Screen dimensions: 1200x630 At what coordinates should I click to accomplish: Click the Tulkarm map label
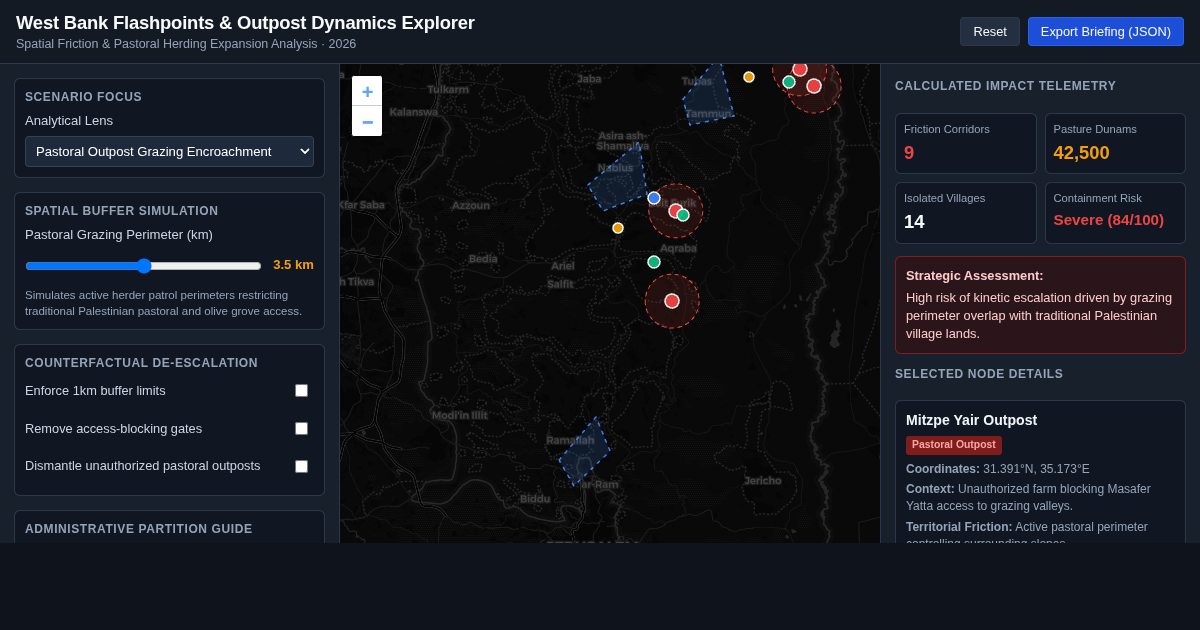pyautogui.click(x=448, y=89)
